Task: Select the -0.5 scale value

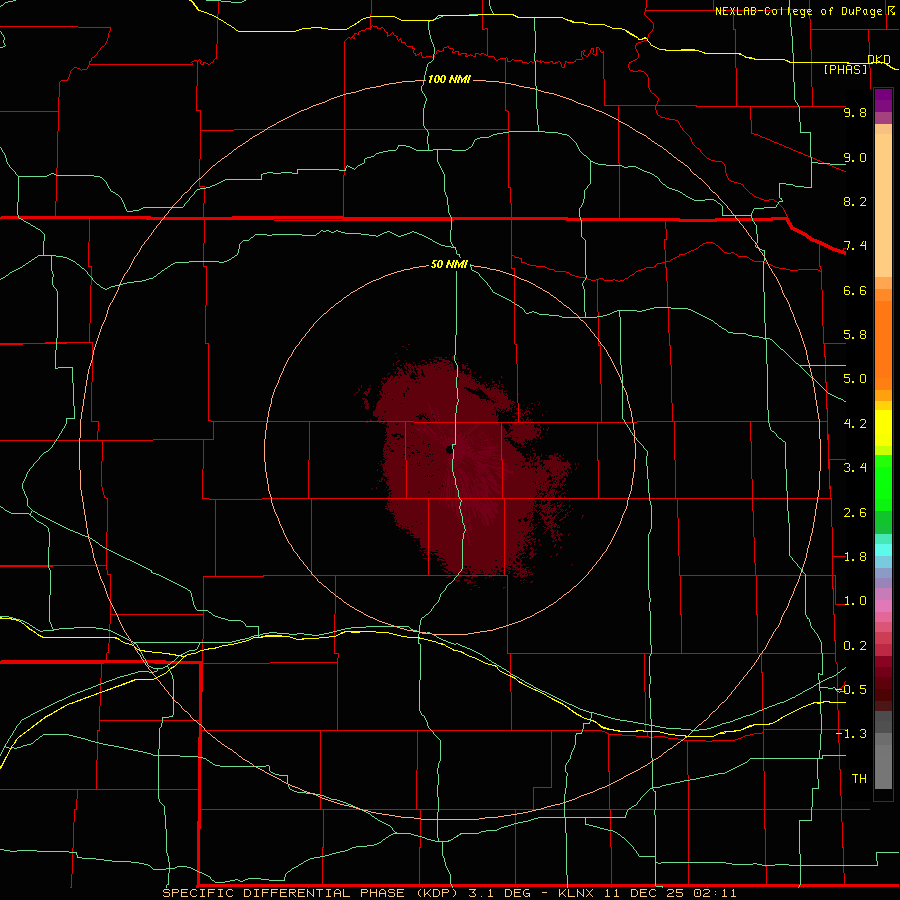Action: point(851,689)
